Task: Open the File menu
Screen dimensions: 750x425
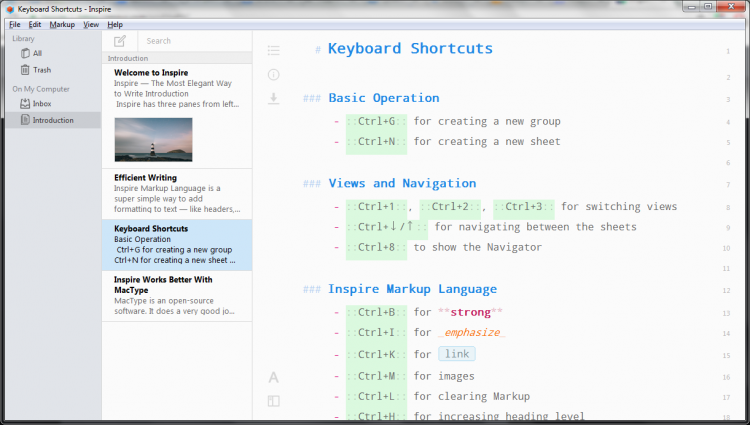Action: point(15,24)
